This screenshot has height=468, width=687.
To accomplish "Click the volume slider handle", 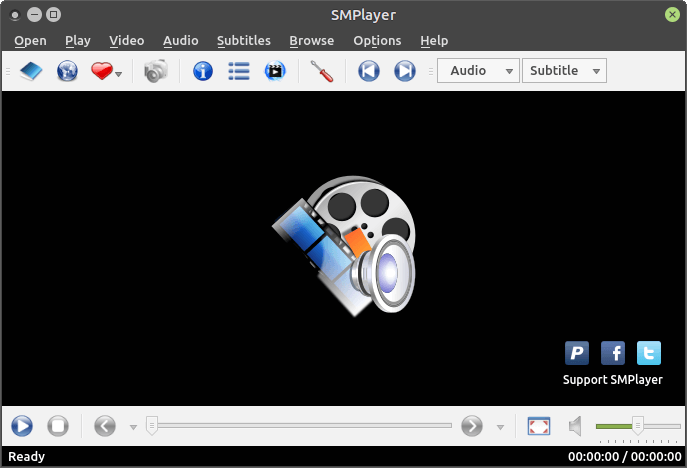I will (637, 426).
